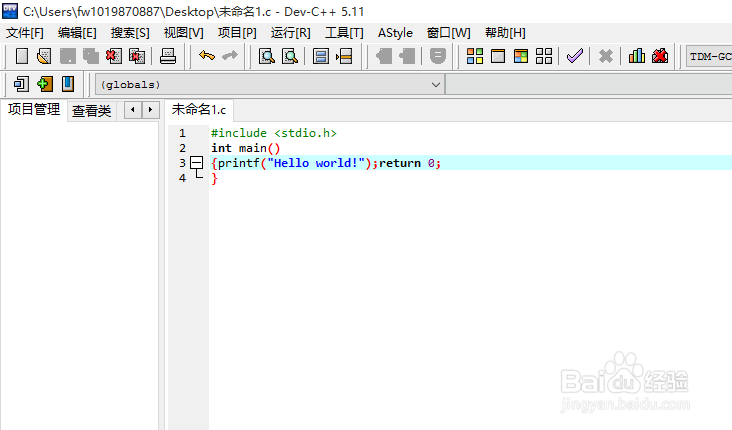Screen dimensions: 732x430
Task: Run the program
Action: [498, 56]
